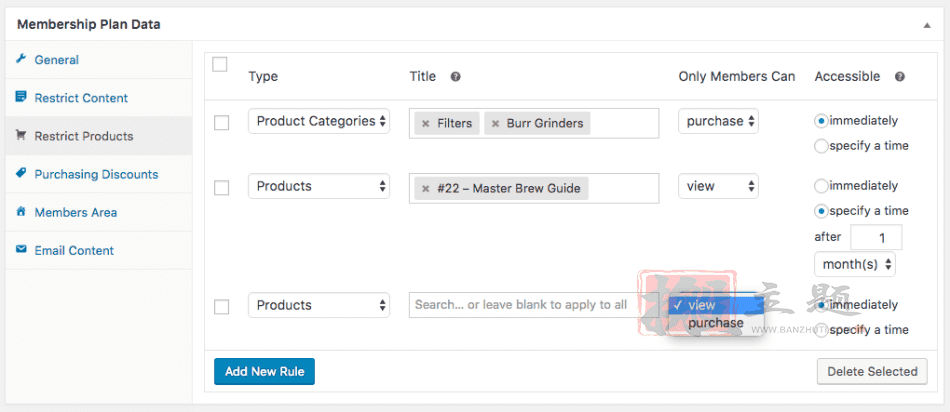The width and height of the screenshot is (950, 412).
Task: Open the Restrict Products tab
Action: click(x=99, y=136)
